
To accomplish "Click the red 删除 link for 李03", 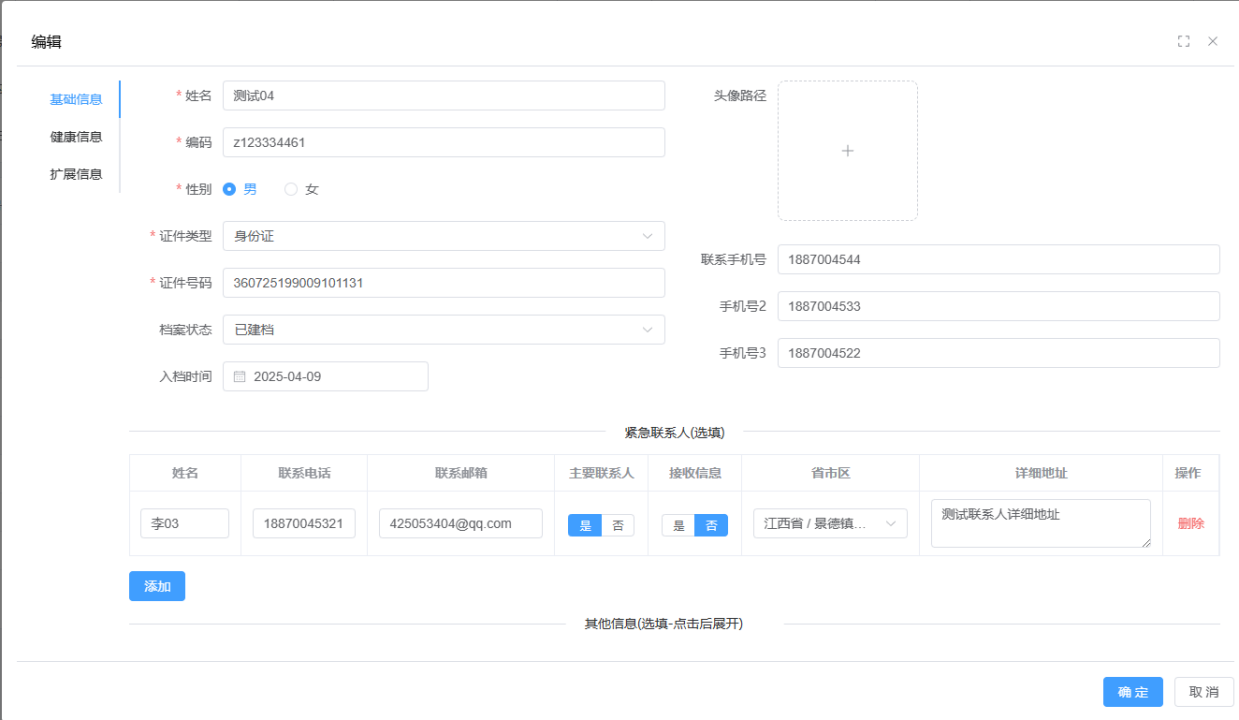I will pyautogui.click(x=1191, y=523).
